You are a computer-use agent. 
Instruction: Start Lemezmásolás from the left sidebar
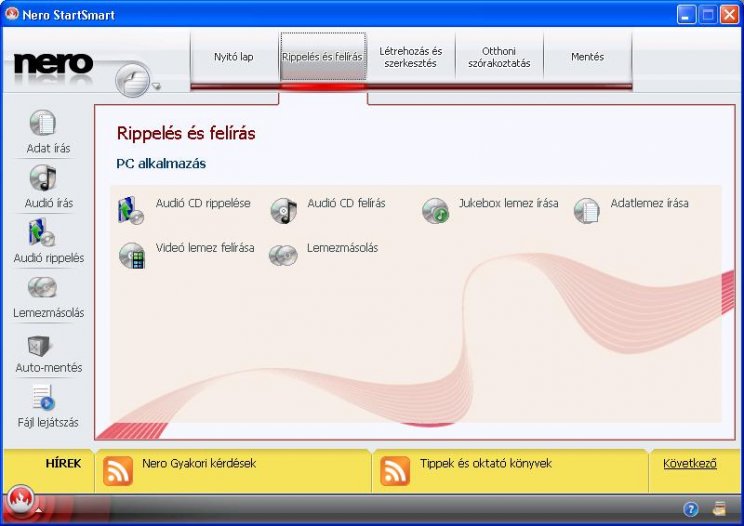[x=42, y=287]
